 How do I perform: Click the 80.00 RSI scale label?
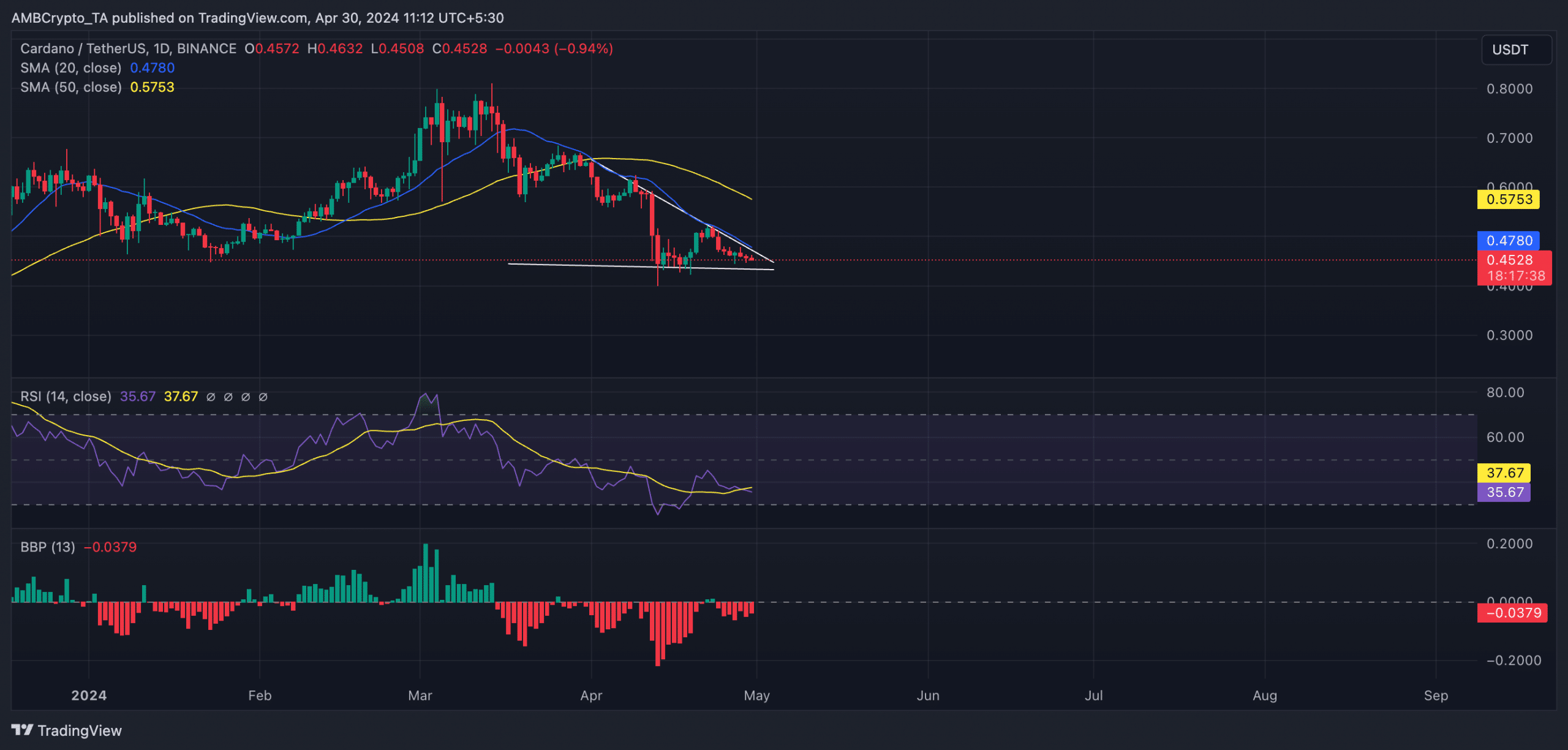coord(1506,392)
